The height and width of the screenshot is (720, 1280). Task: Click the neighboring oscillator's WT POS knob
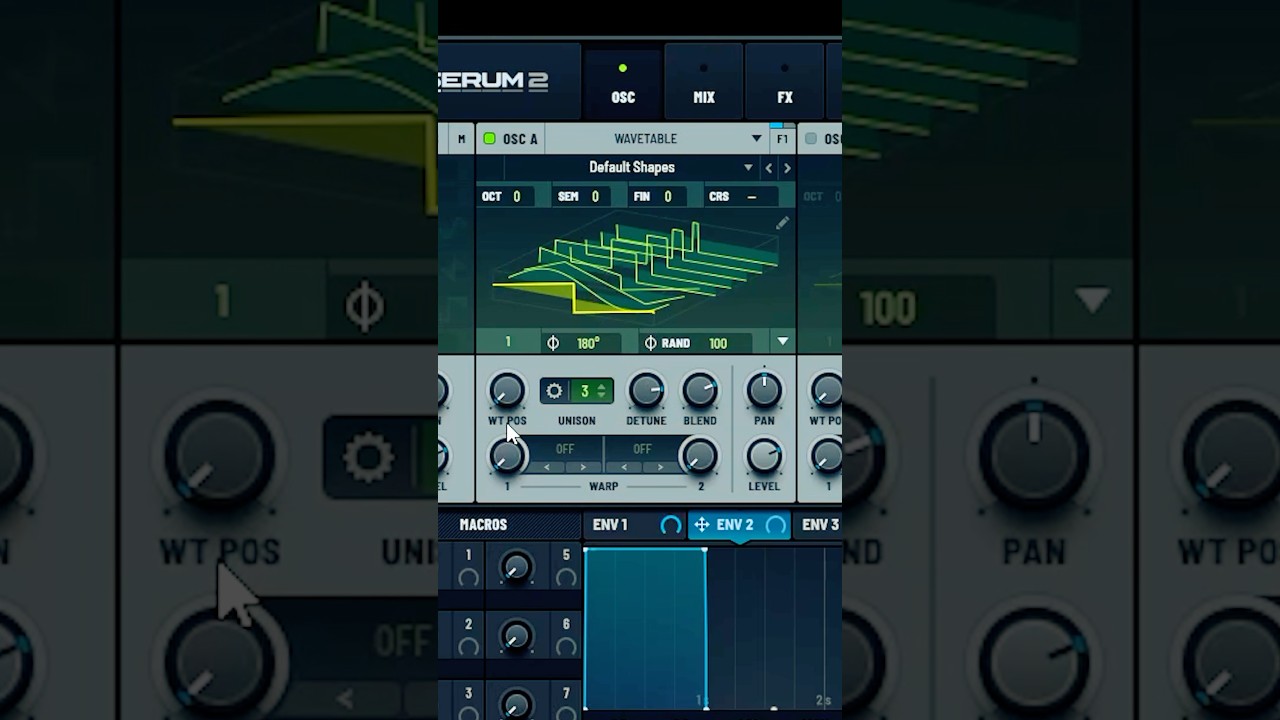(827, 391)
